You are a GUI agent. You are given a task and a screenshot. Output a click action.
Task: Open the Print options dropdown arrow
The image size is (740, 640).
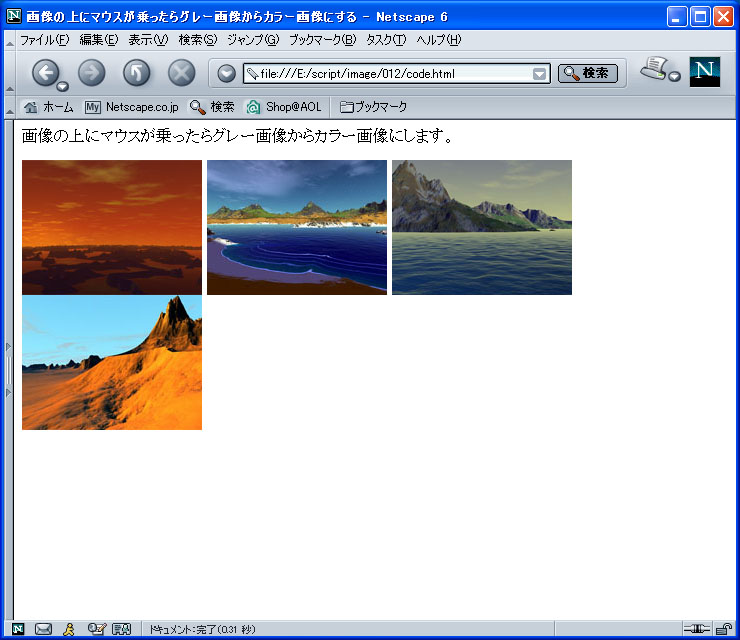[675, 77]
